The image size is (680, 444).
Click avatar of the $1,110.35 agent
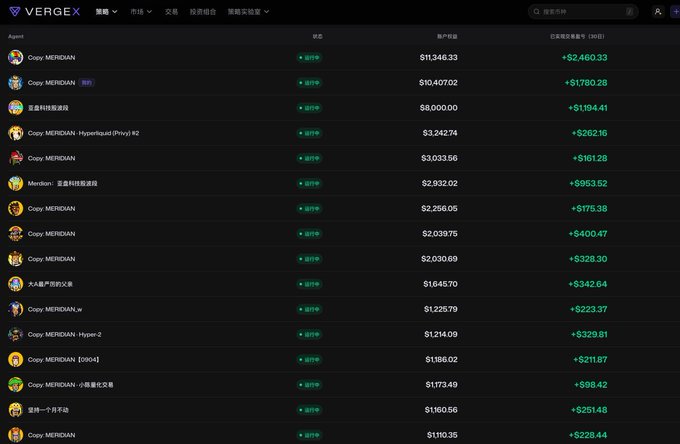[16, 434]
